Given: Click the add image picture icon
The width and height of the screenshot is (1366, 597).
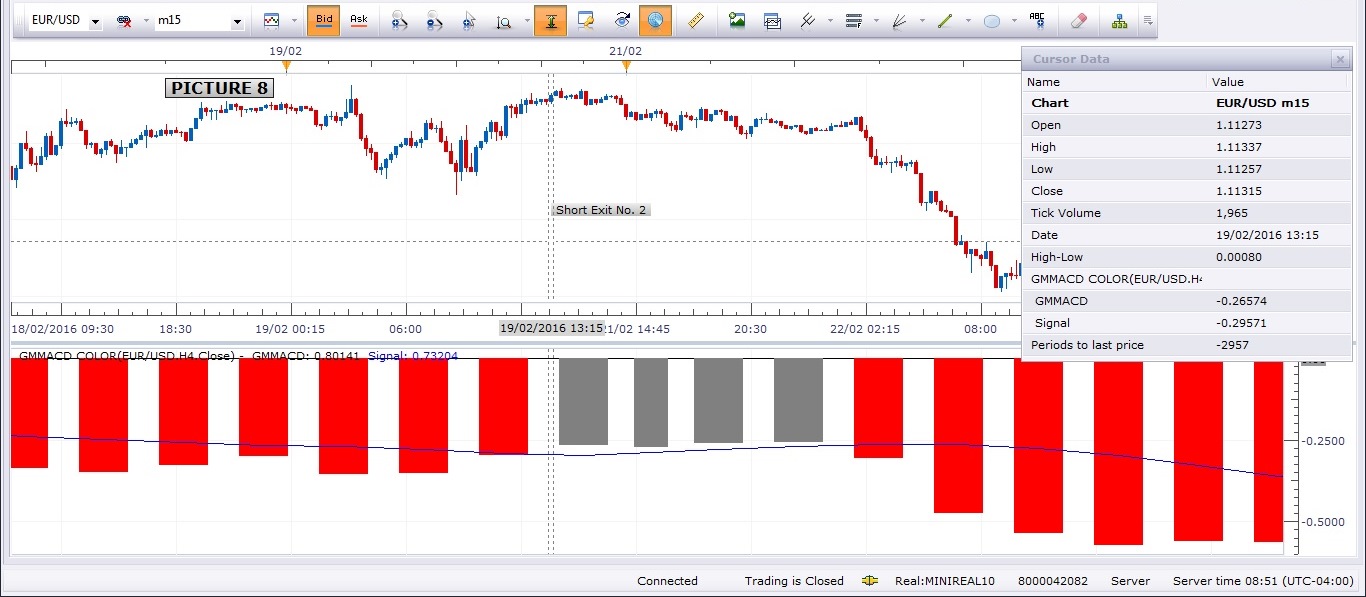Looking at the screenshot, I should pos(737,20).
